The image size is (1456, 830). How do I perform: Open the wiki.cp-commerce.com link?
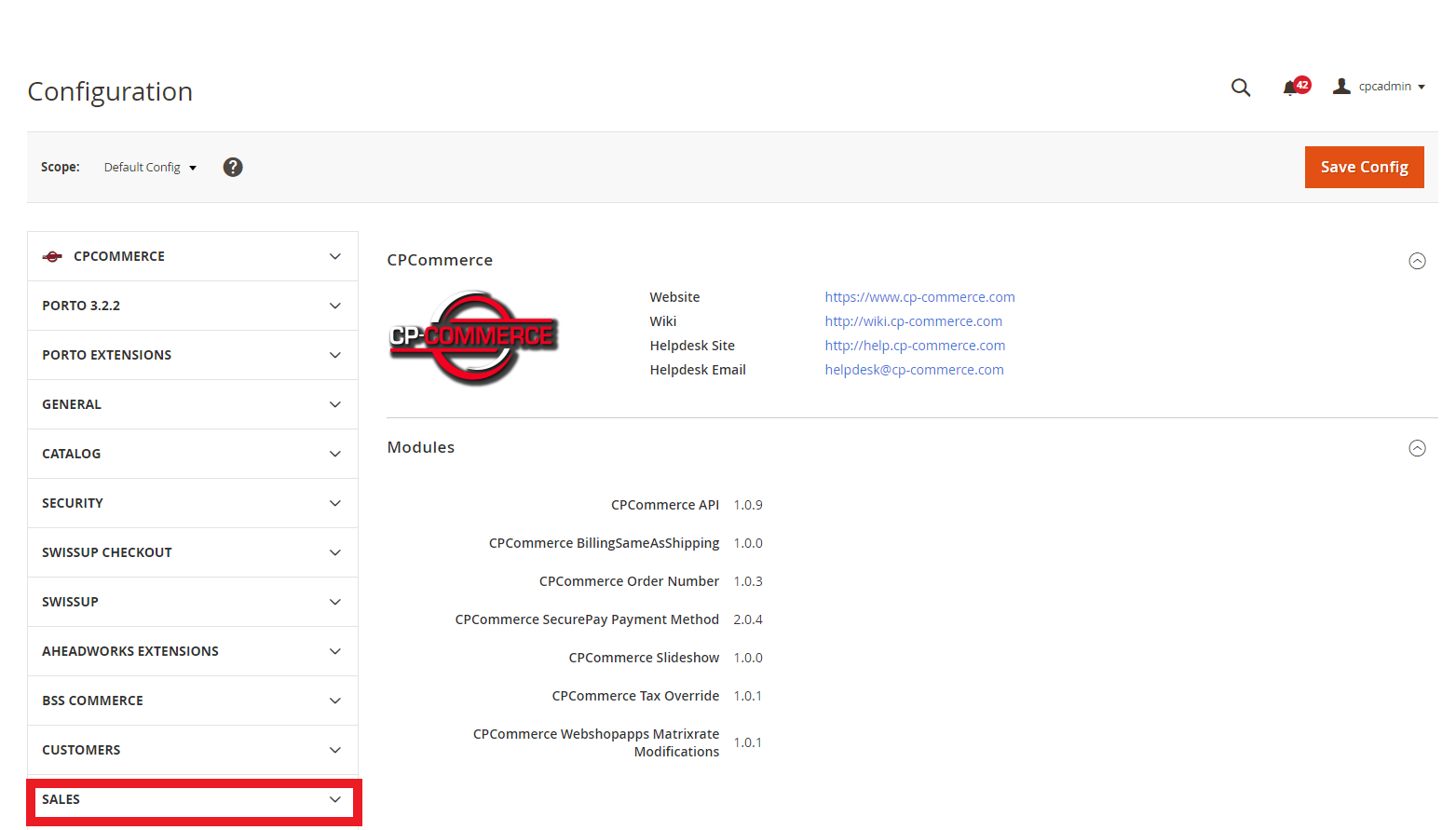[x=913, y=321]
